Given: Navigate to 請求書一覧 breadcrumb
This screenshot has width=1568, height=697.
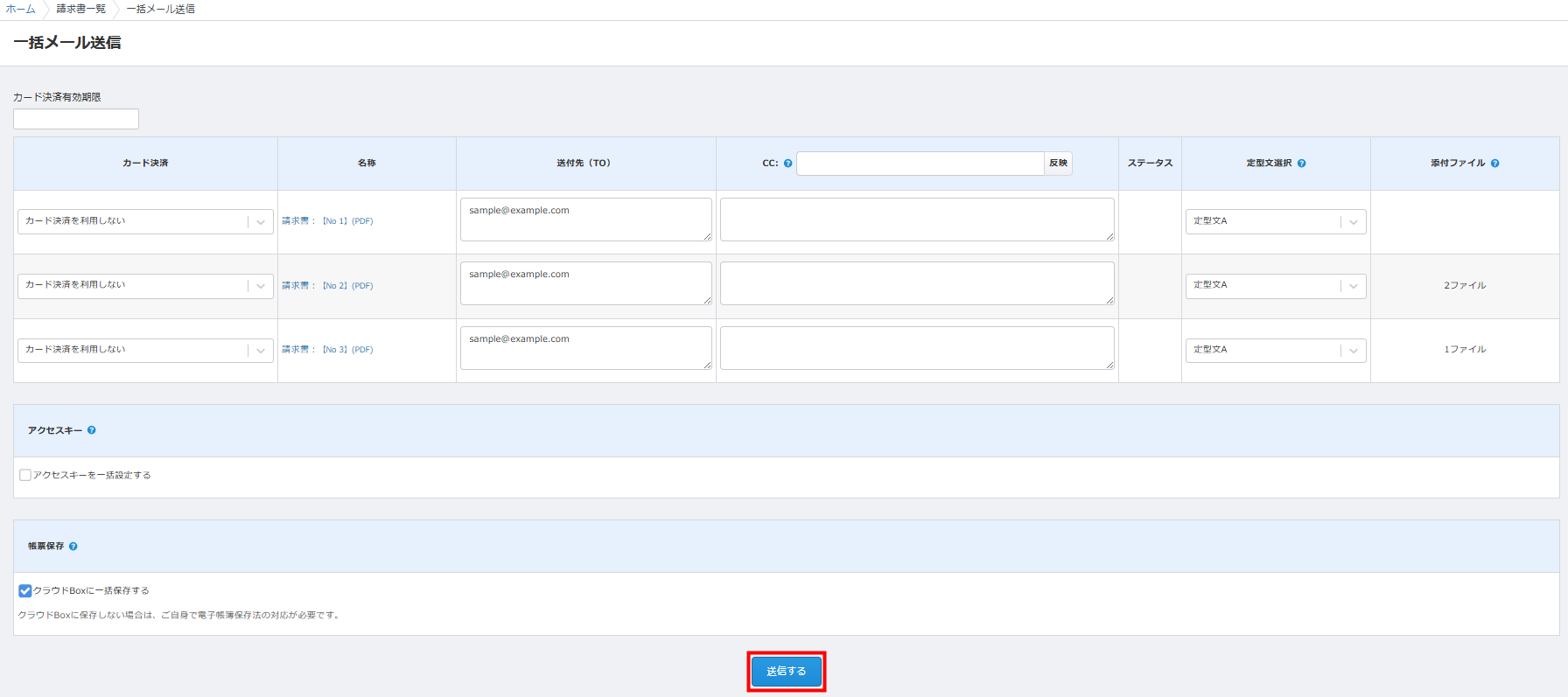Looking at the screenshot, I should pos(80,9).
